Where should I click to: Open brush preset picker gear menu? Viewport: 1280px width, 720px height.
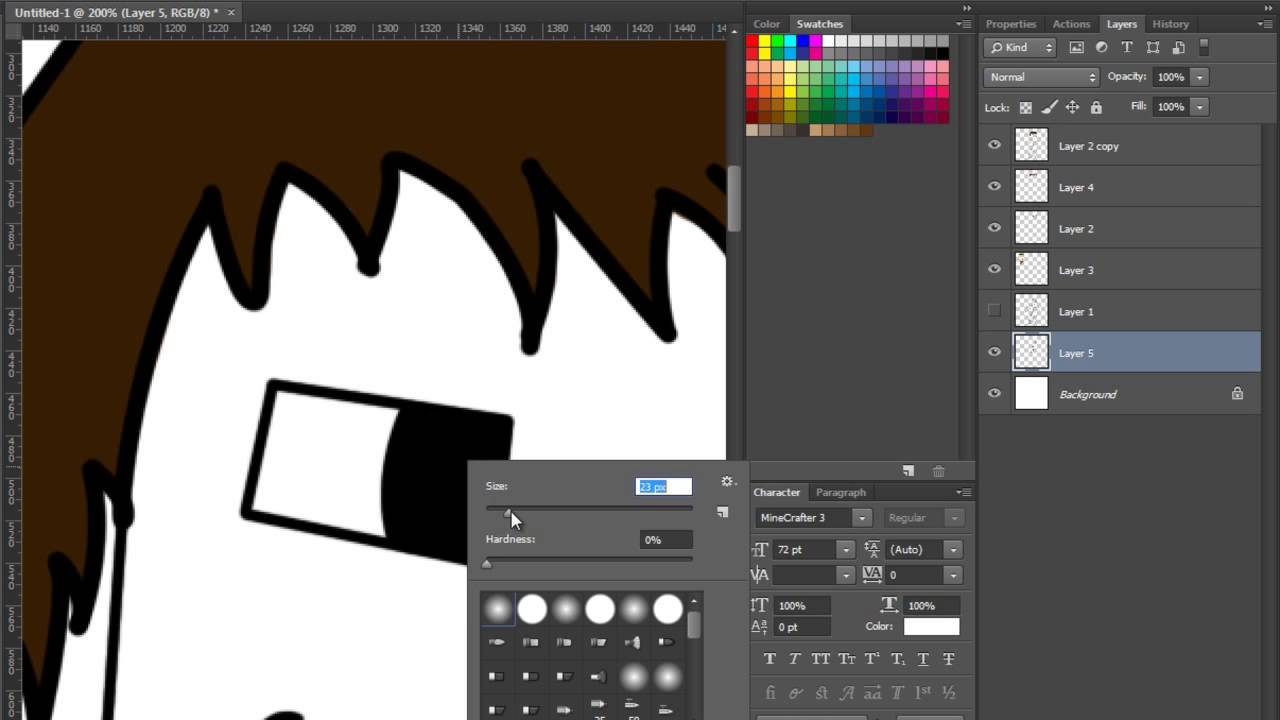[728, 482]
